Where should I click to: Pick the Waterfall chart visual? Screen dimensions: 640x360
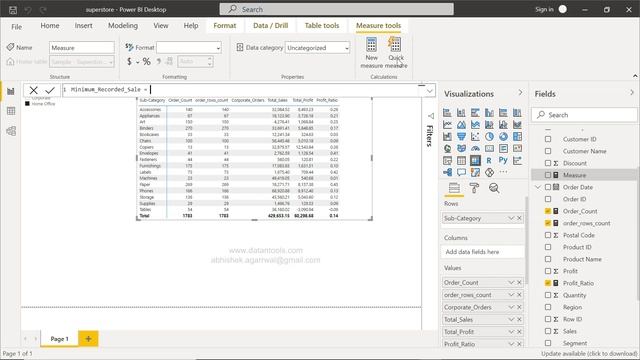click(447, 137)
